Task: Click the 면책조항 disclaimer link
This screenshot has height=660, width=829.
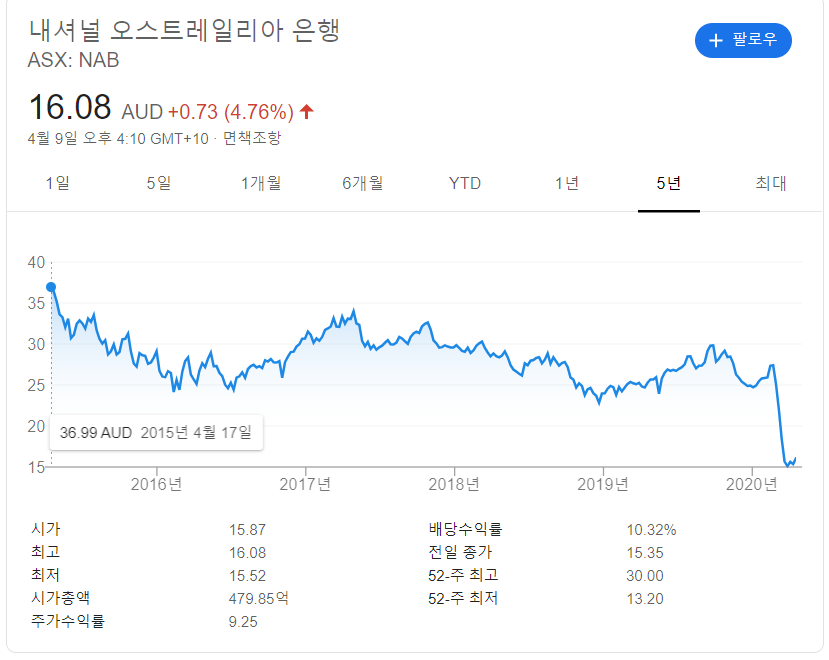Action: (x=252, y=139)
